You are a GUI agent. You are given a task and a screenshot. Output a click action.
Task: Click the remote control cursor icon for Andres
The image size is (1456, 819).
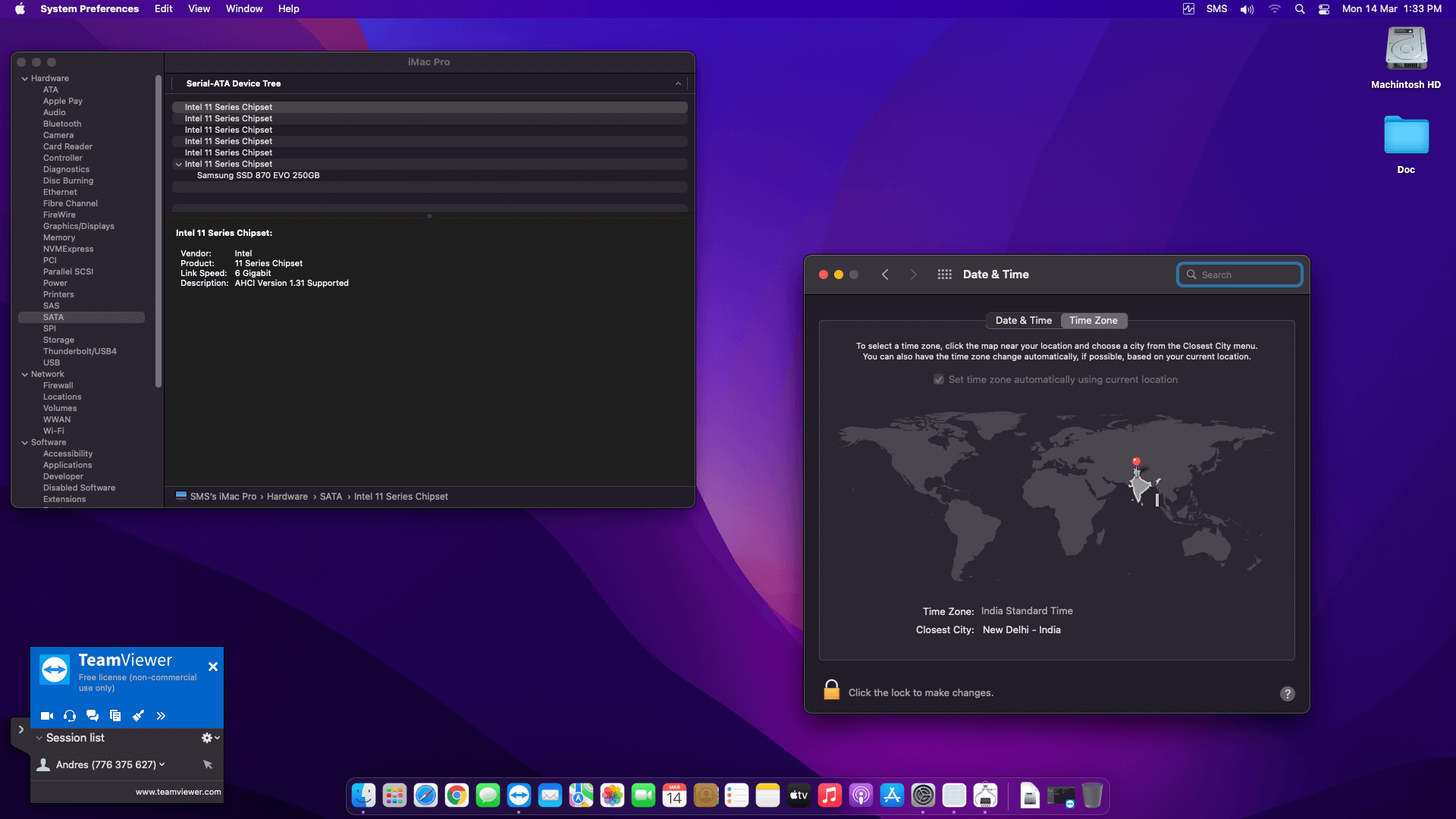[x=208, y=764]
